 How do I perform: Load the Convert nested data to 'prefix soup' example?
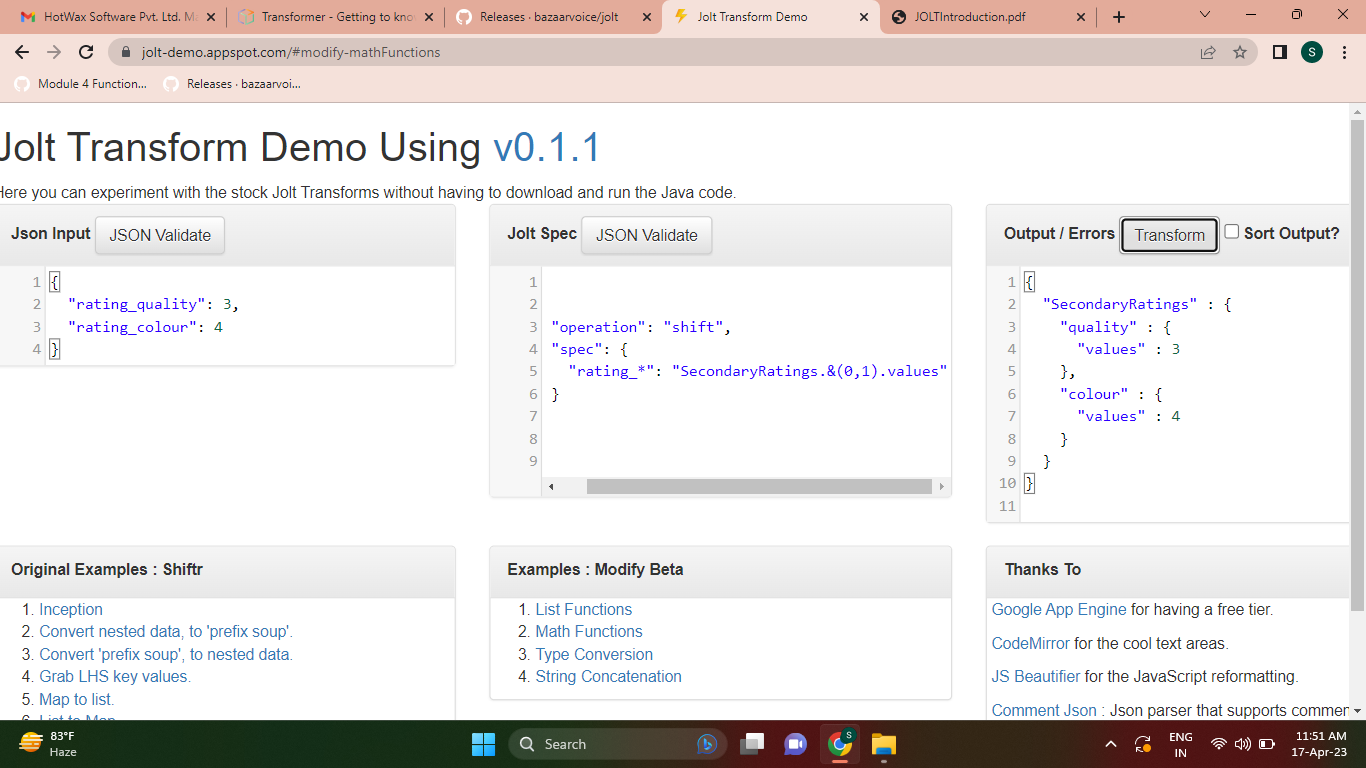click(166, 631)
